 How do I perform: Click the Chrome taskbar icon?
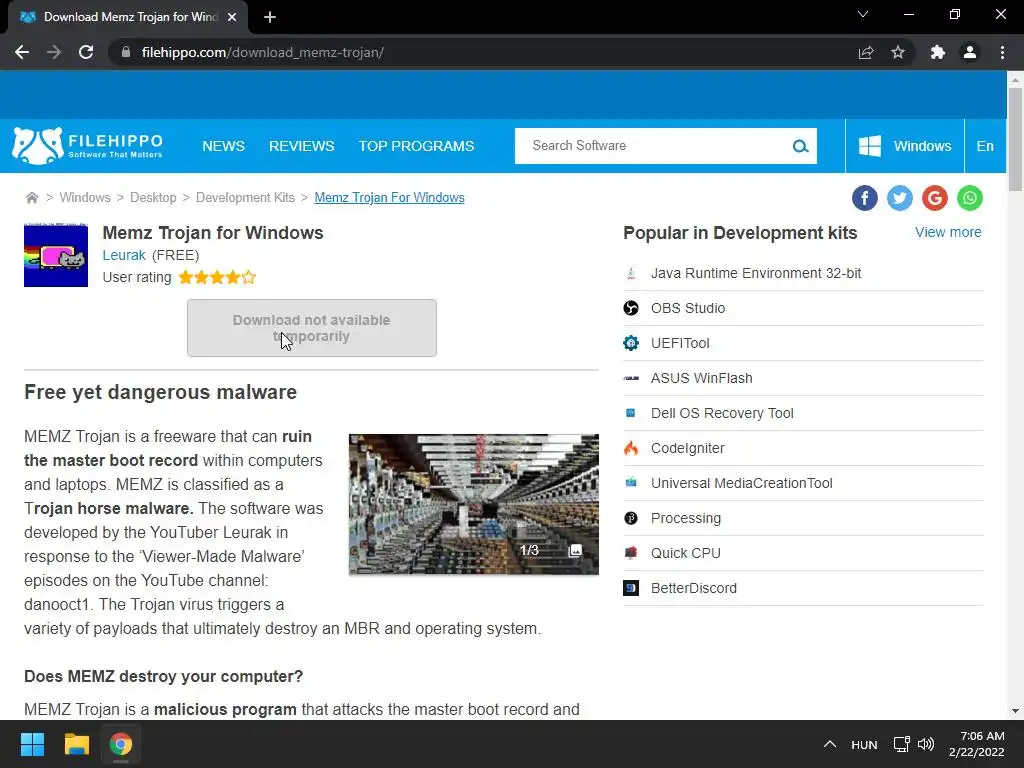point(120,744)
